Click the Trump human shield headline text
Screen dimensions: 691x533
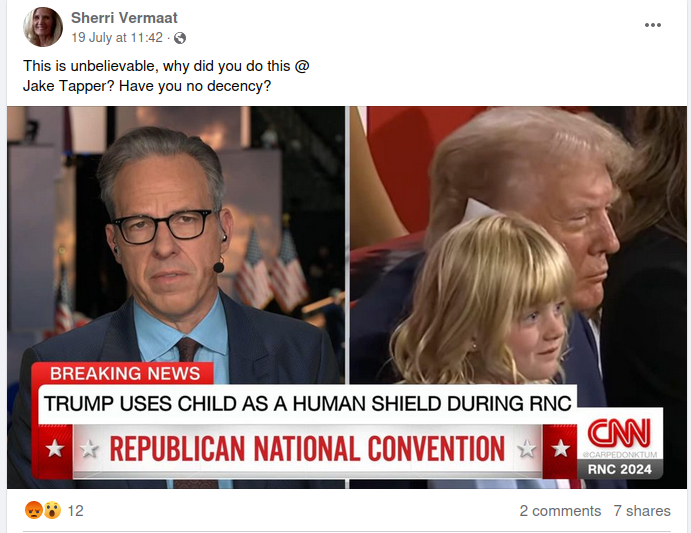coord(306,404)
